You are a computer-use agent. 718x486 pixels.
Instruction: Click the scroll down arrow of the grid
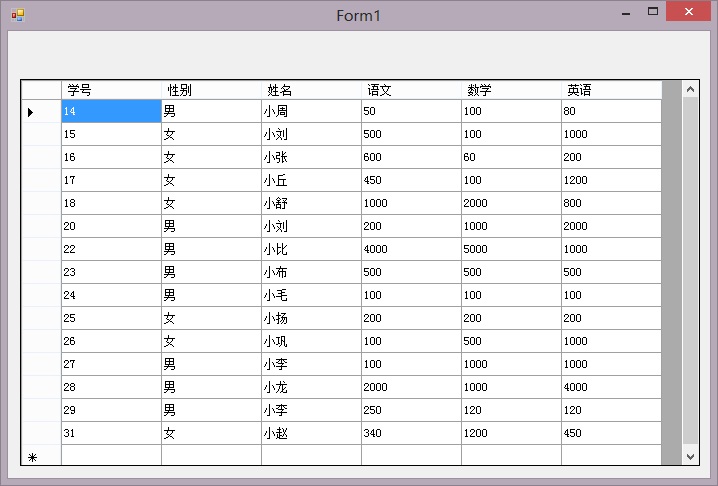(690, 456)
